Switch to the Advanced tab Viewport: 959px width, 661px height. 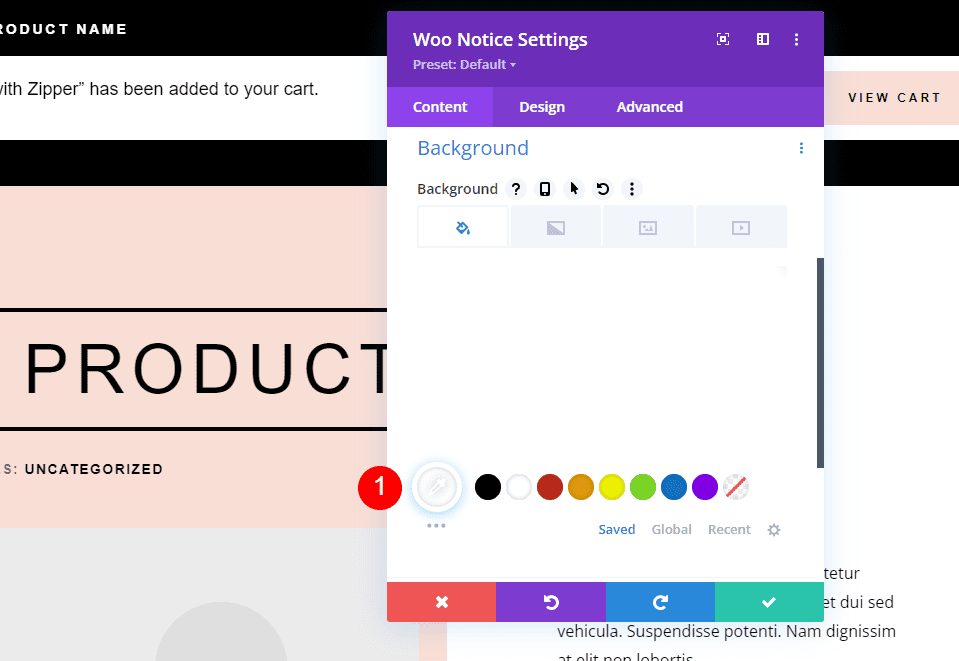pyautogui.click(x=649, y=107)
